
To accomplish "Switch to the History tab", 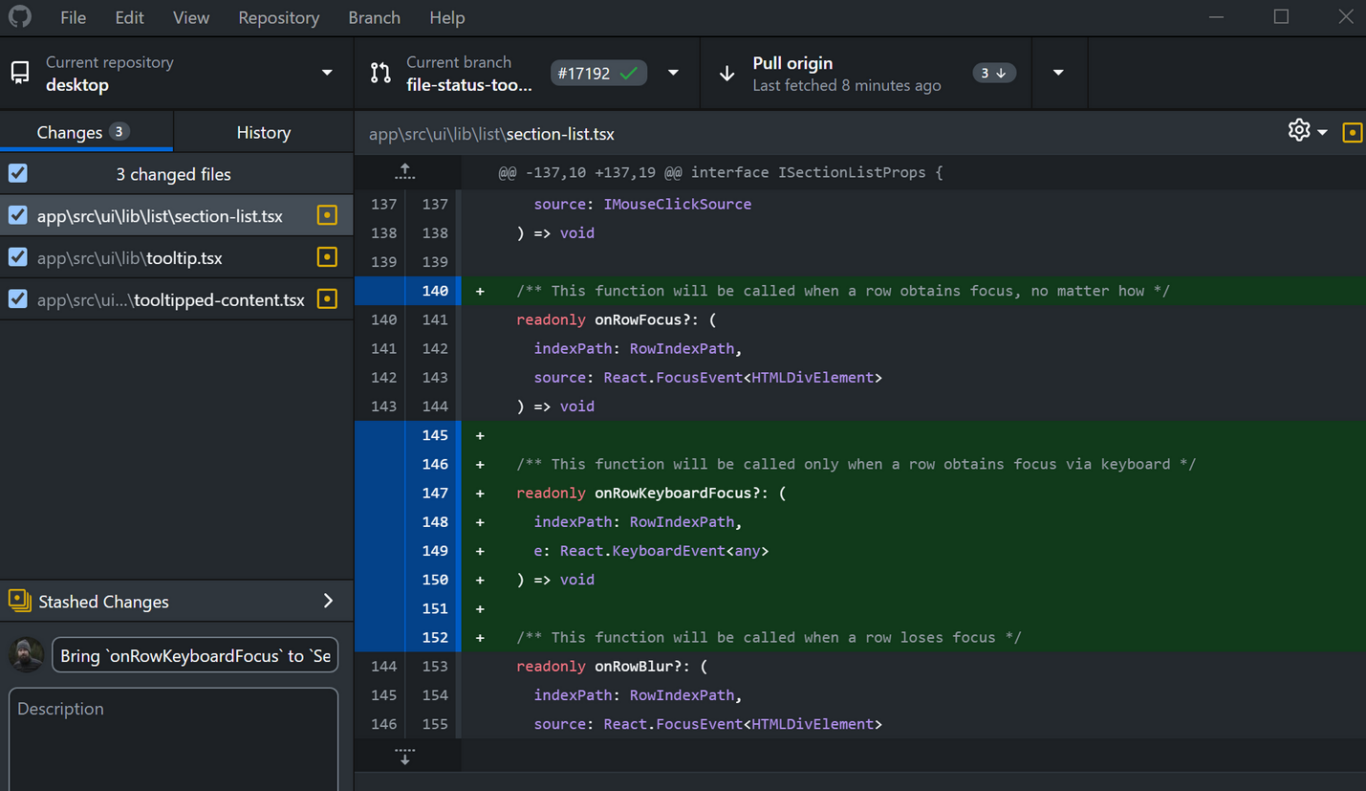I will point(263,131).
